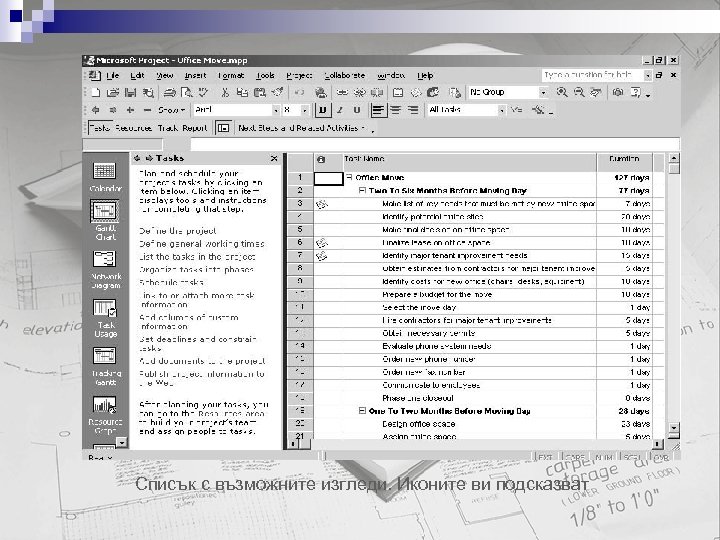This screenshot has width=720, height=540.
Task: Print the project with the printer icon
Action: (169, 93)
